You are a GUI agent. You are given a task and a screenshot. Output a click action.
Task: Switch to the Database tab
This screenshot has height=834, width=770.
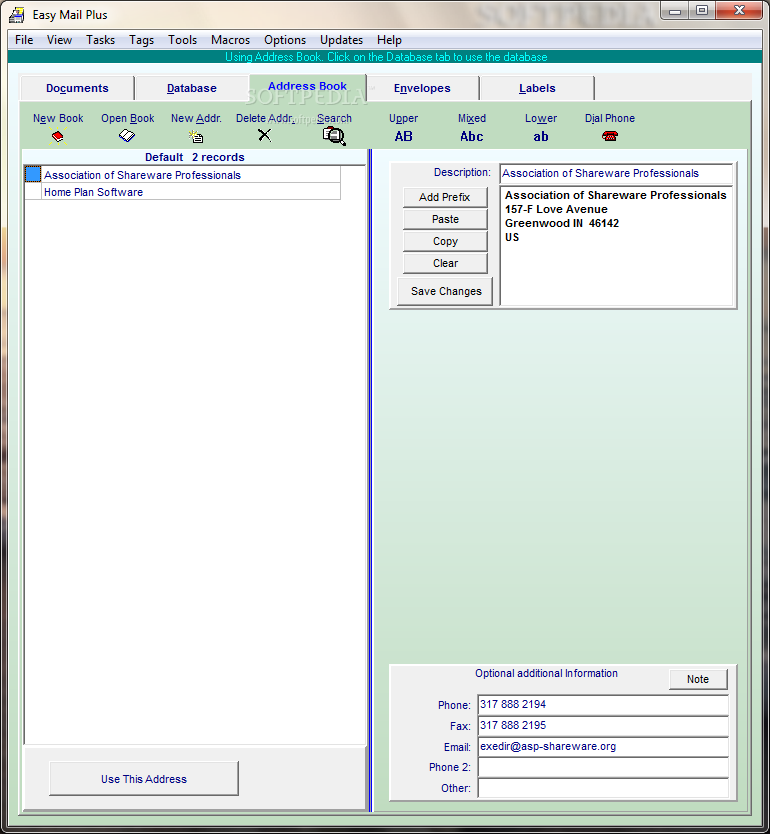coord(191,88)
